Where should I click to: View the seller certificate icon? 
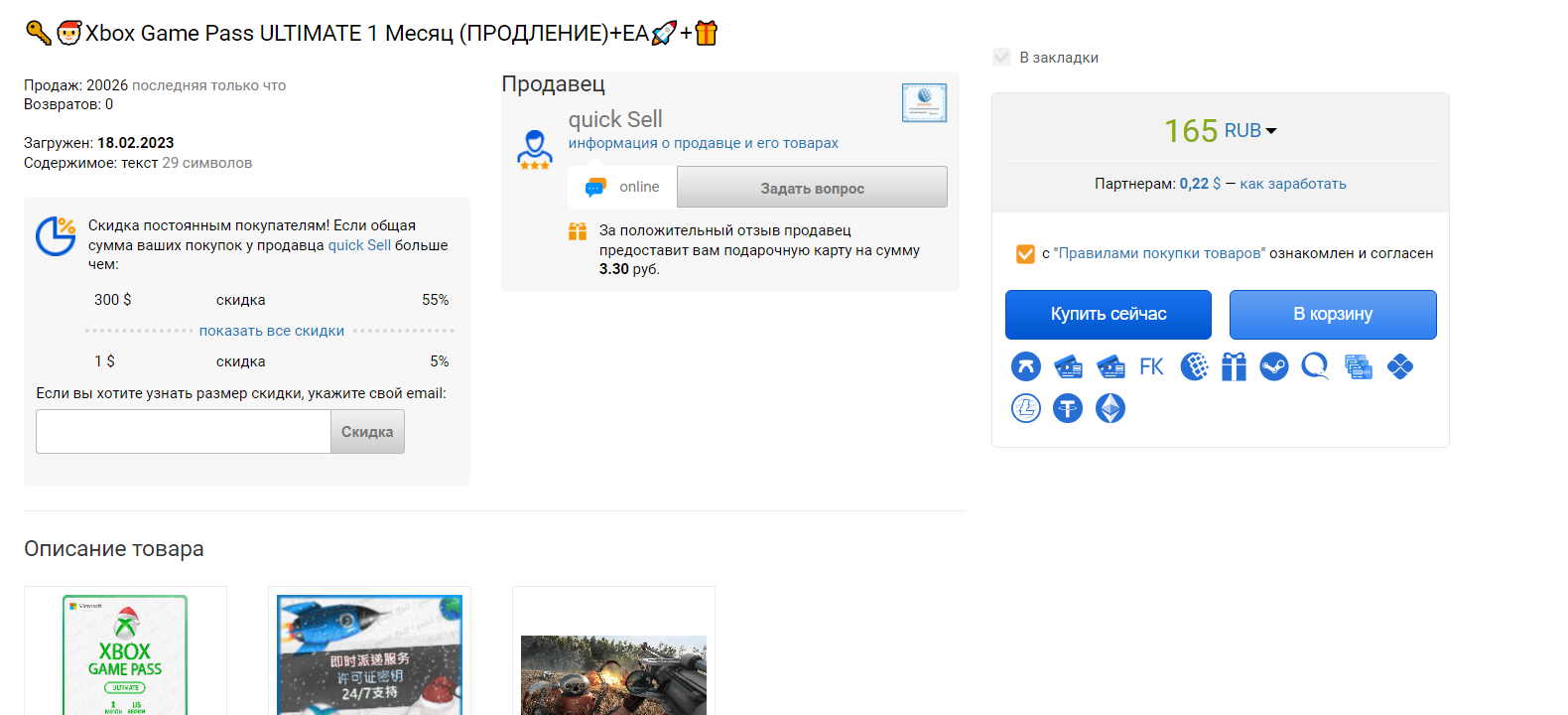pyautogui.click(x=924, y=102)
